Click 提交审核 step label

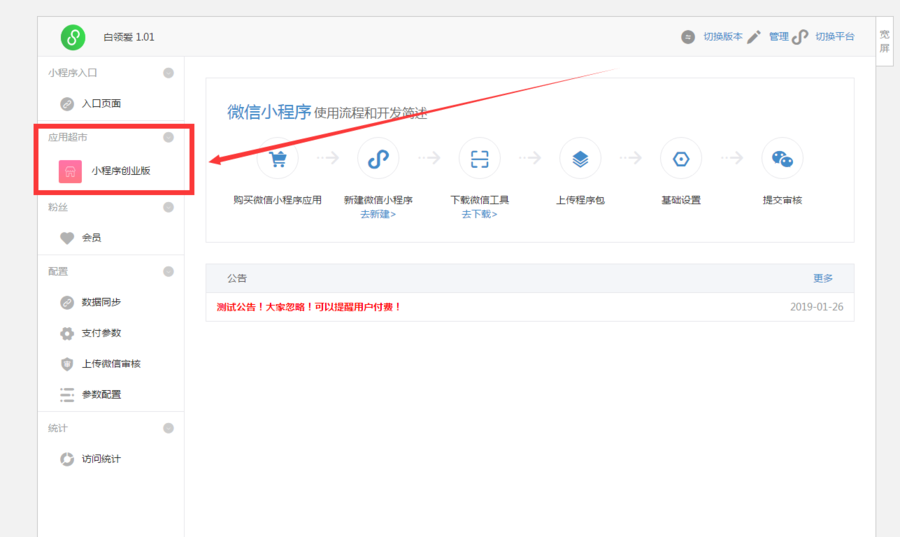(x=782, y=200)
